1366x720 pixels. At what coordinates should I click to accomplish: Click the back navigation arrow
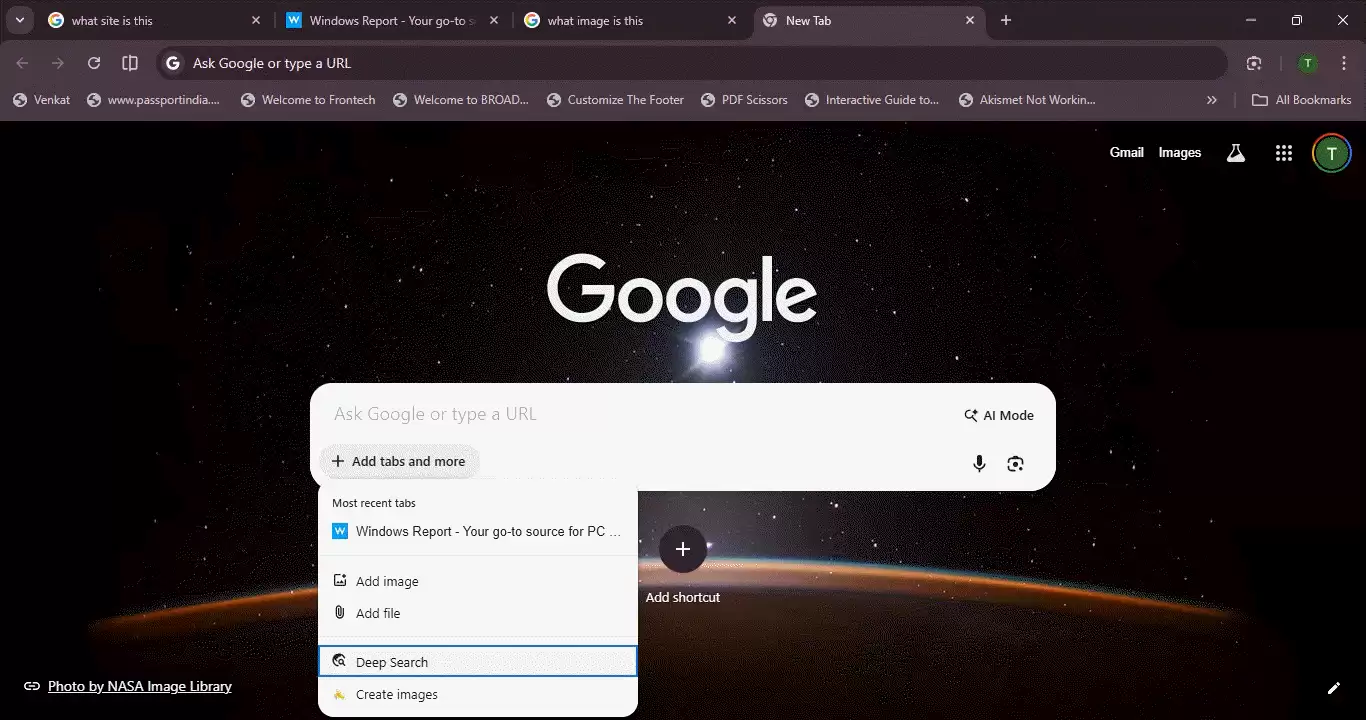tap(22, 63)
